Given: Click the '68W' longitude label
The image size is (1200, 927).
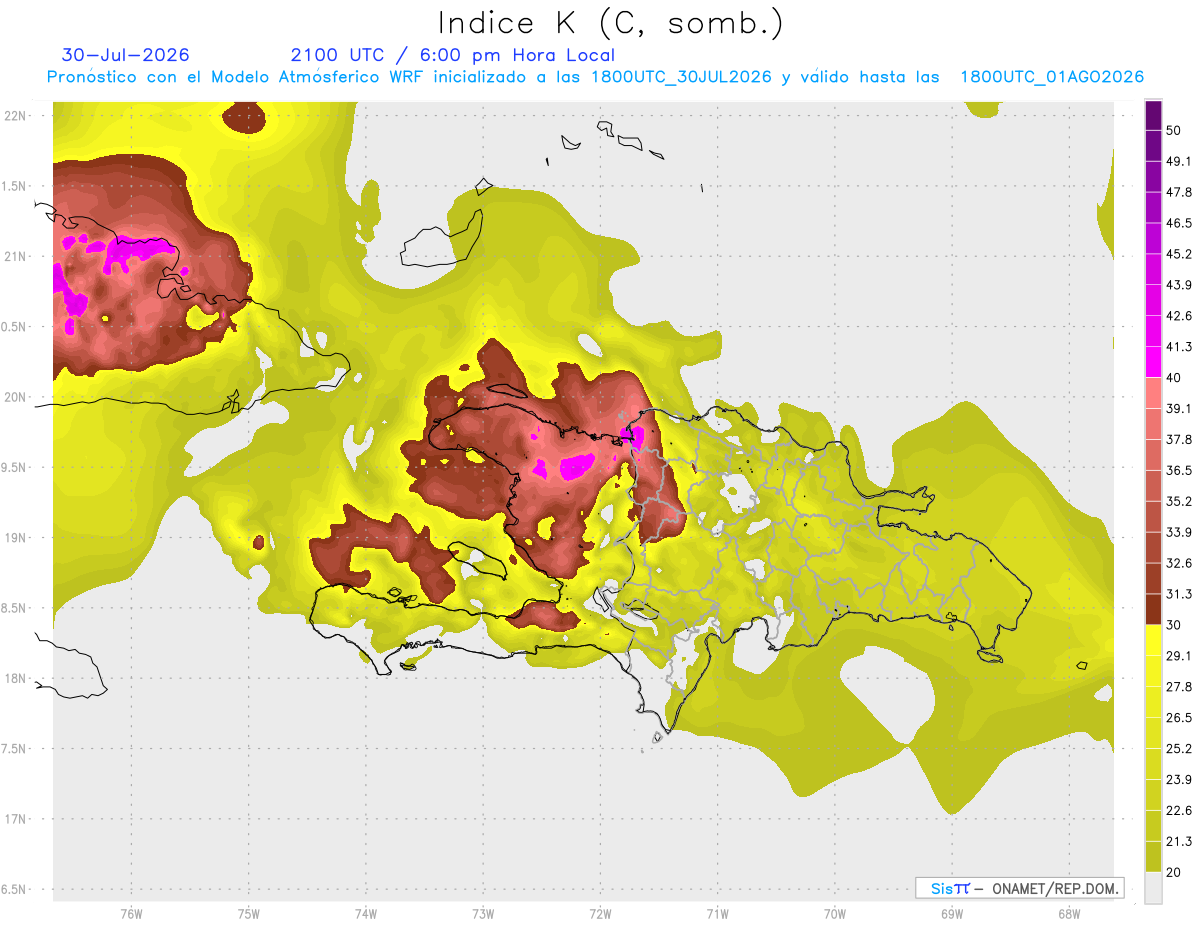Looking at the screenshot, I should point(1069,914).
